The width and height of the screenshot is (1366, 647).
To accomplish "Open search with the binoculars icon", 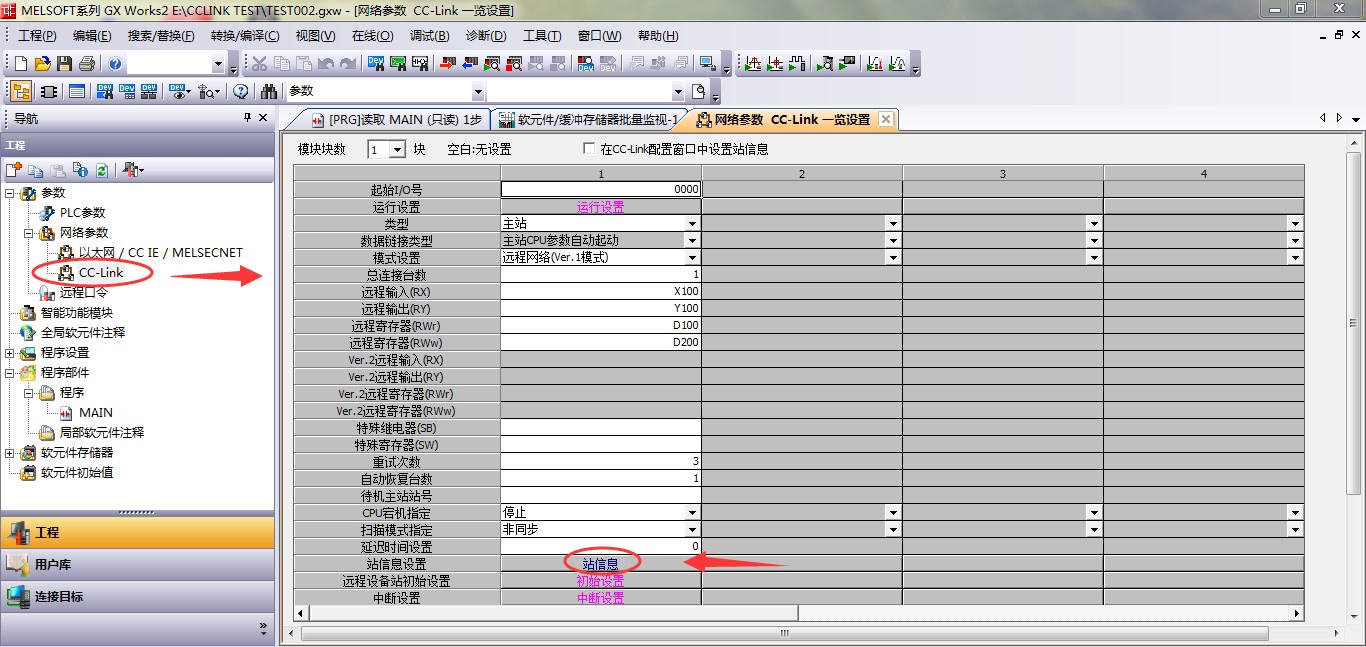I will click(270, 90).
